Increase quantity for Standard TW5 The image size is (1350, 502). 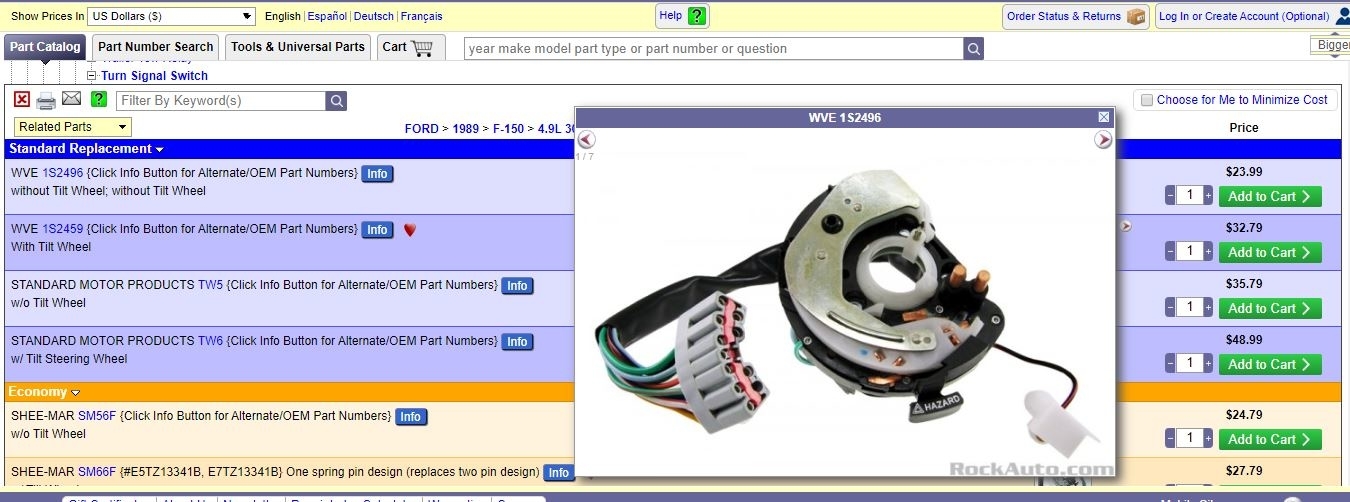pyautogui.click(x=1208, y=308)
